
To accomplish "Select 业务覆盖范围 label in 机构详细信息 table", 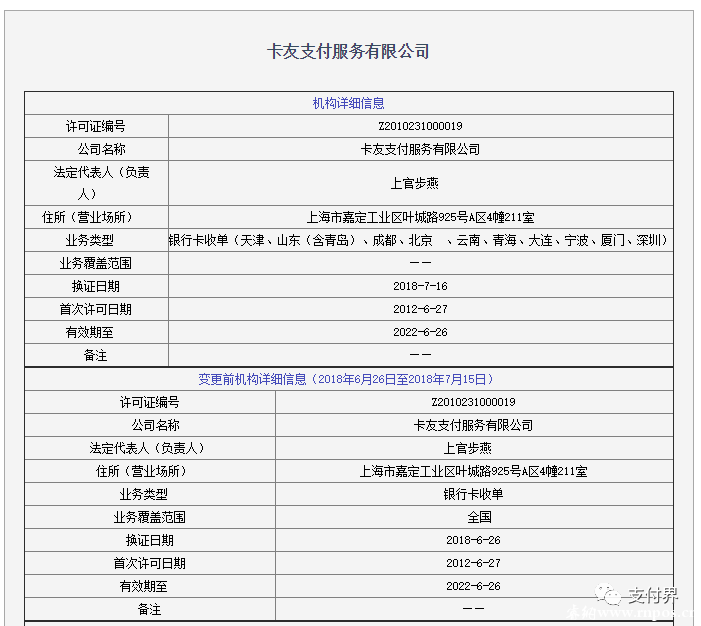I will pyautogui.click(x=96, y=263).
